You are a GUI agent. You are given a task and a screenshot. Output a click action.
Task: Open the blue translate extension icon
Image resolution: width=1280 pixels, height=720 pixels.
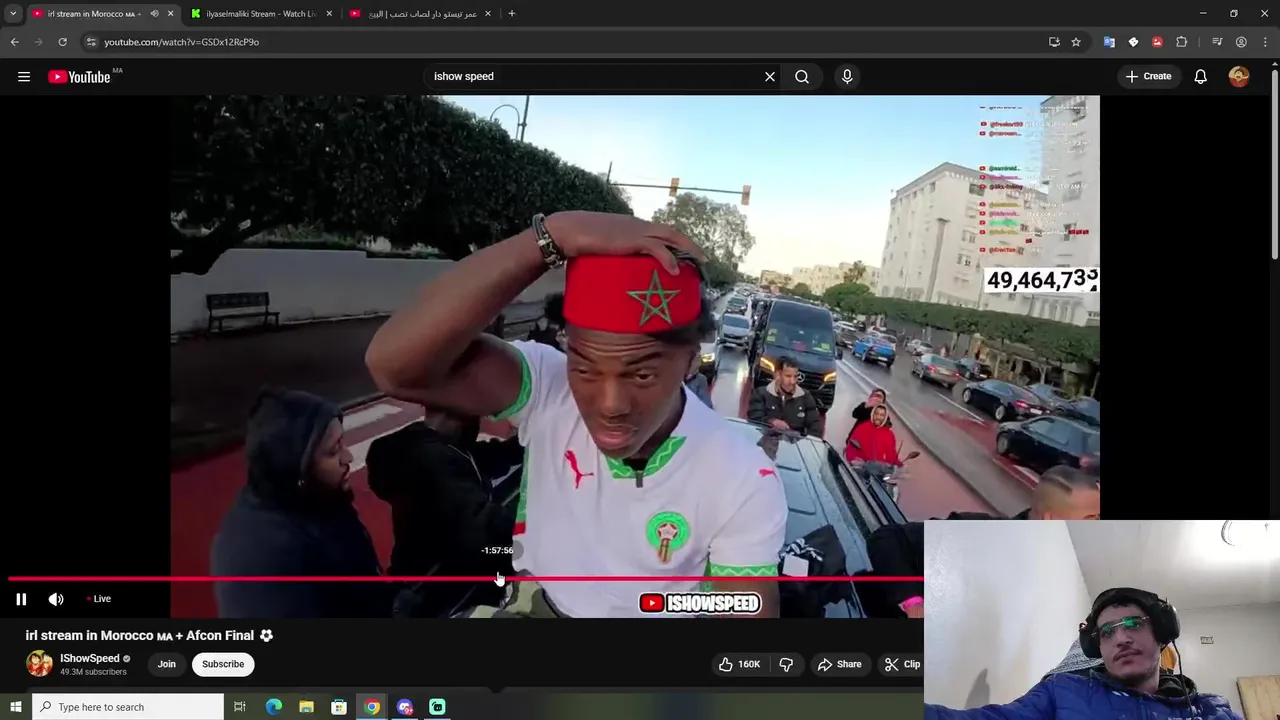pos(1109,42)
